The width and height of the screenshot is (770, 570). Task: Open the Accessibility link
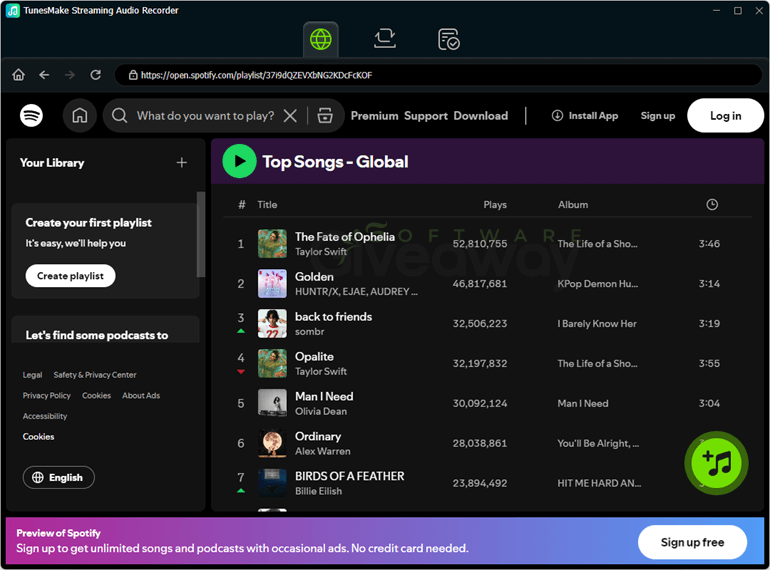click(45, 416)
